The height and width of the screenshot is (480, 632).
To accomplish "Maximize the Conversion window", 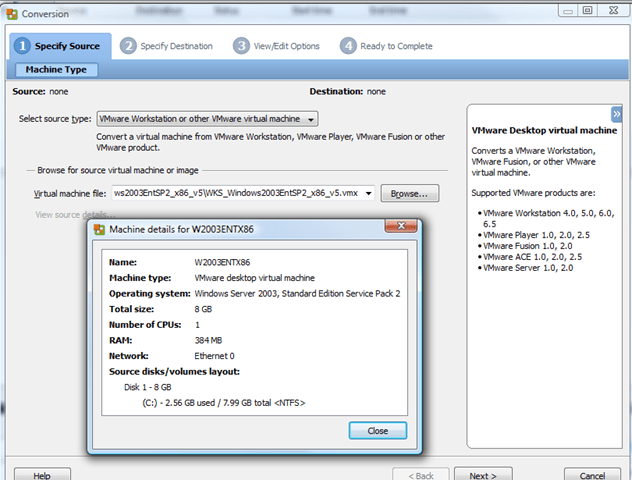I will pyautogui.click(x=587, y=10).
